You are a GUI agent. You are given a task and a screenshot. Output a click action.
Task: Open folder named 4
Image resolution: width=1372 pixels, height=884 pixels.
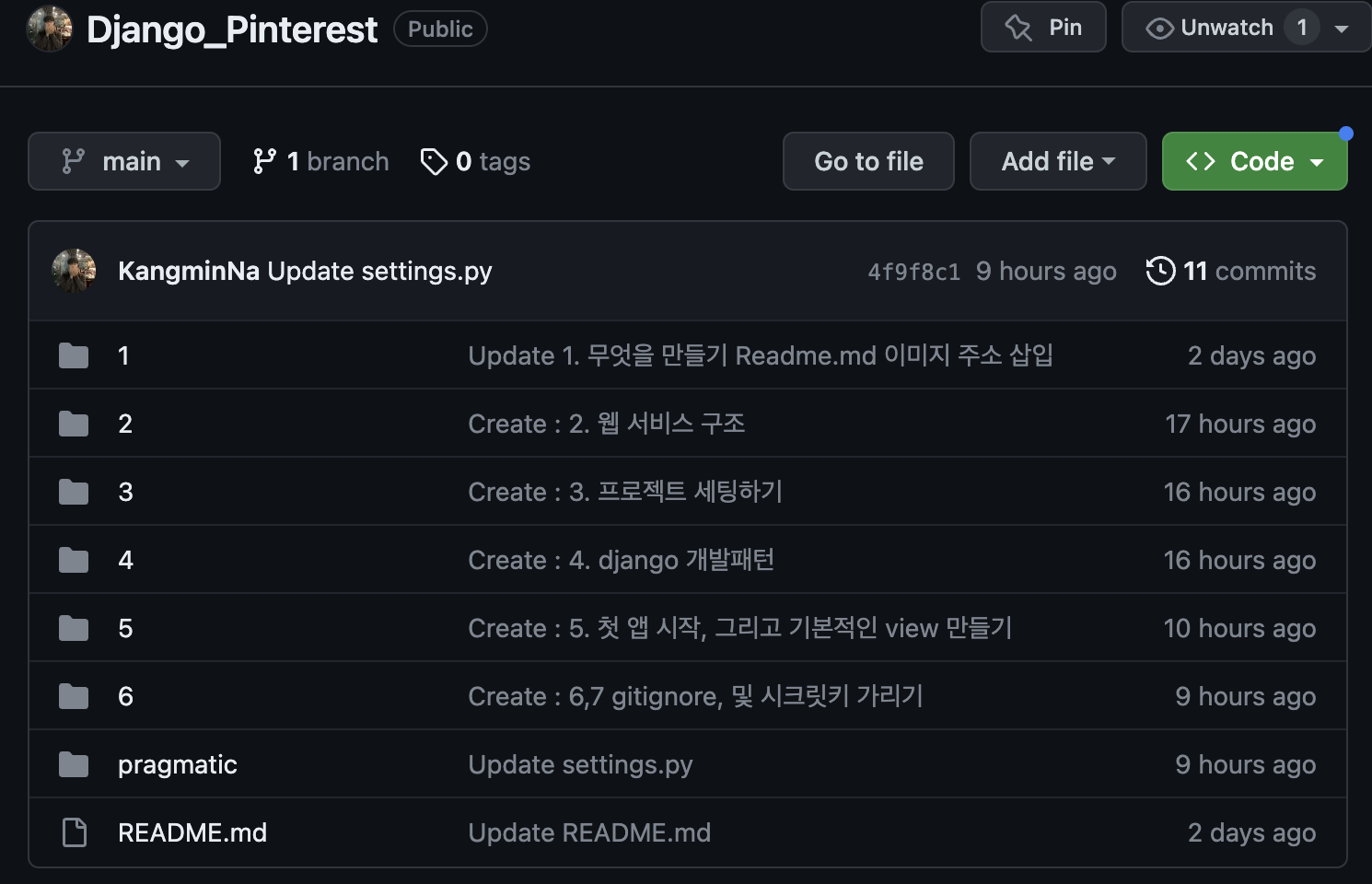(x=125, y=560)
